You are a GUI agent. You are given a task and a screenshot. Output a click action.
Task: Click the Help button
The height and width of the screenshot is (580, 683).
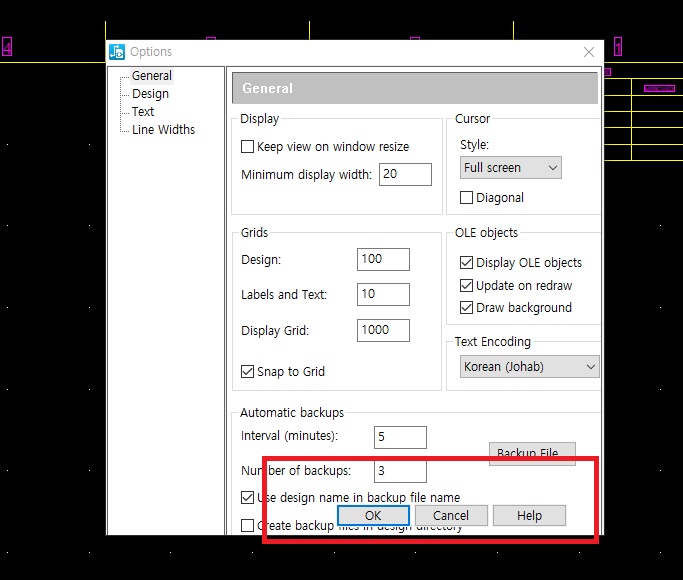click(x=529, y=515)
